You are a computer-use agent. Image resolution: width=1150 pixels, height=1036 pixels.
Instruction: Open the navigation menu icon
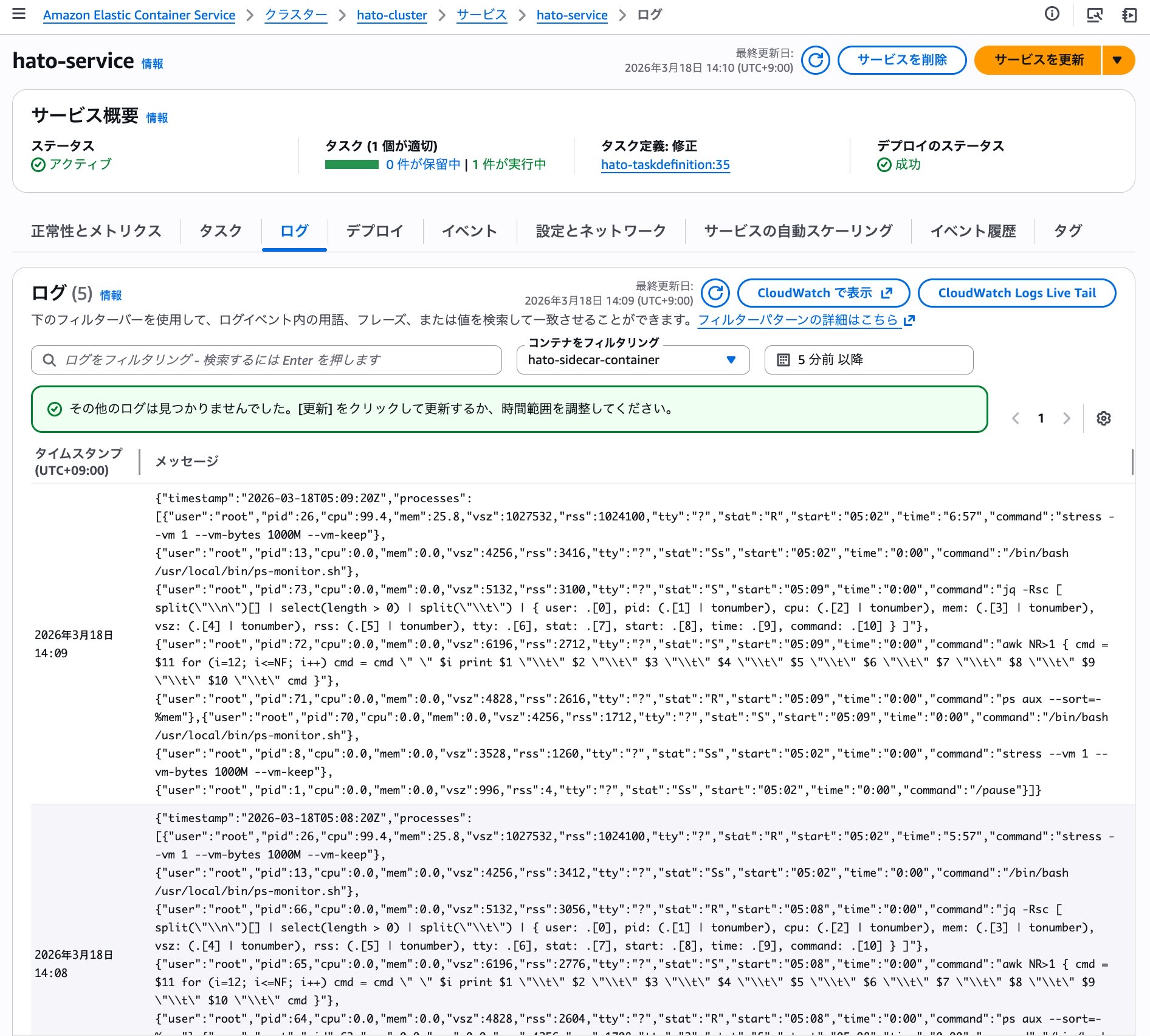(19, 13)
